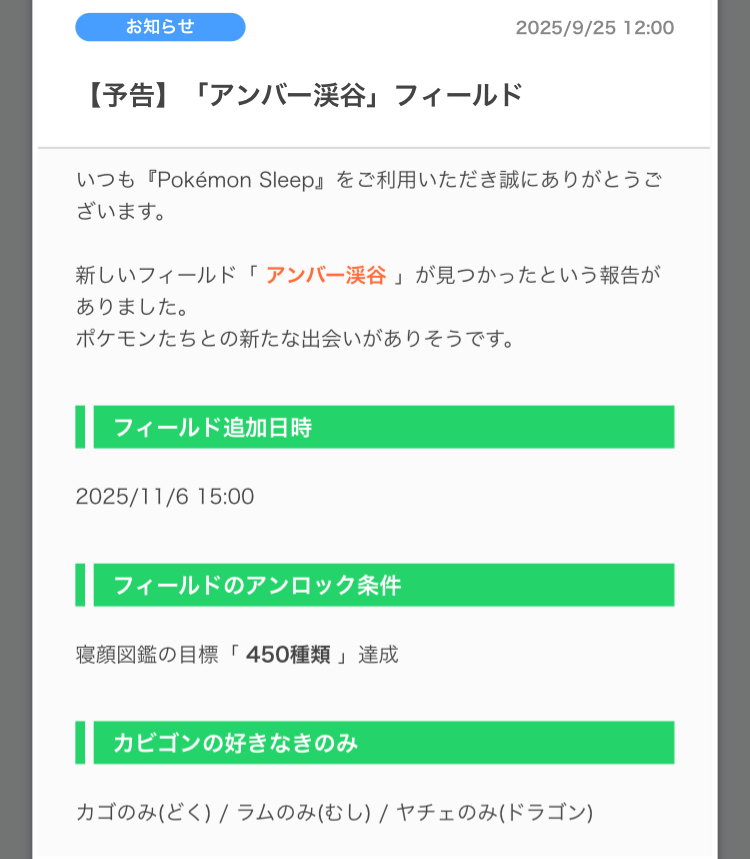Click the 2025/9/25 12:00 post timestamp

tap(594, 28)
